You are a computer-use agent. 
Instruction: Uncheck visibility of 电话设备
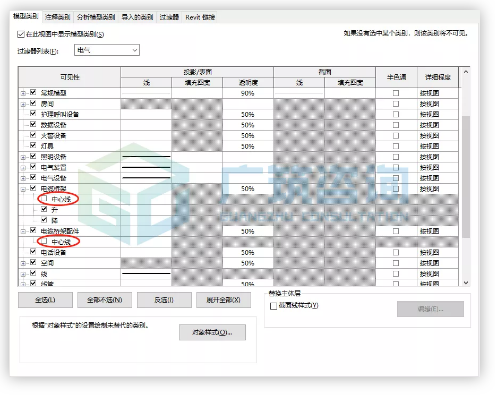point(33,251)
